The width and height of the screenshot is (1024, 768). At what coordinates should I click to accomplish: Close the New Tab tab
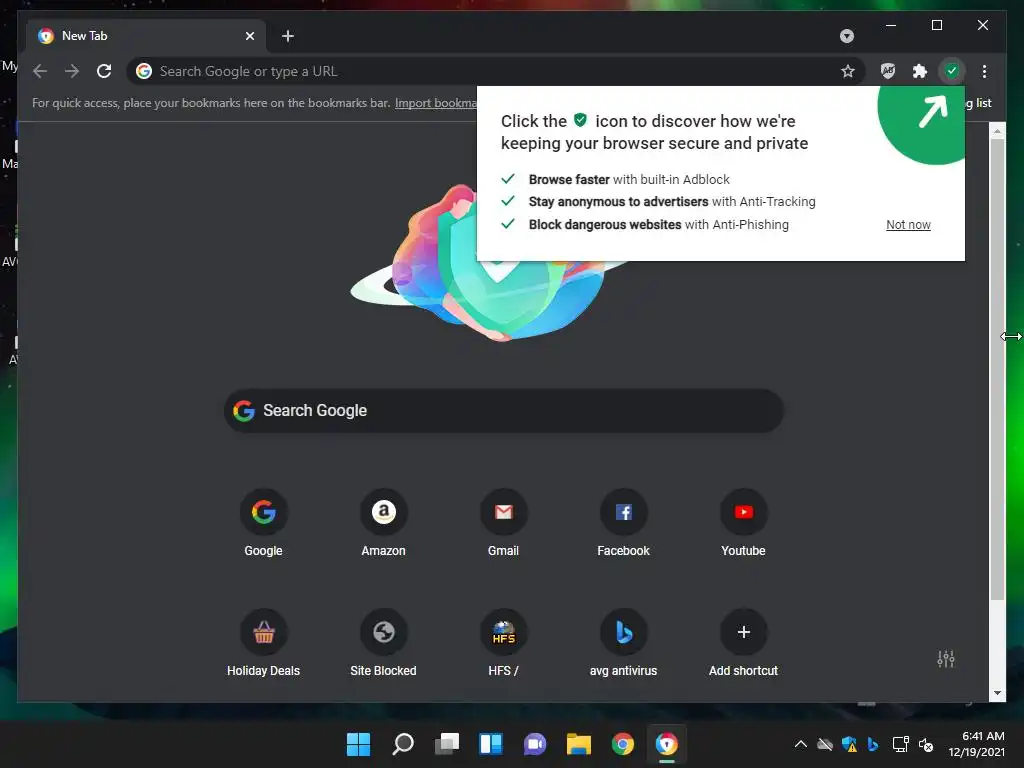249,36
